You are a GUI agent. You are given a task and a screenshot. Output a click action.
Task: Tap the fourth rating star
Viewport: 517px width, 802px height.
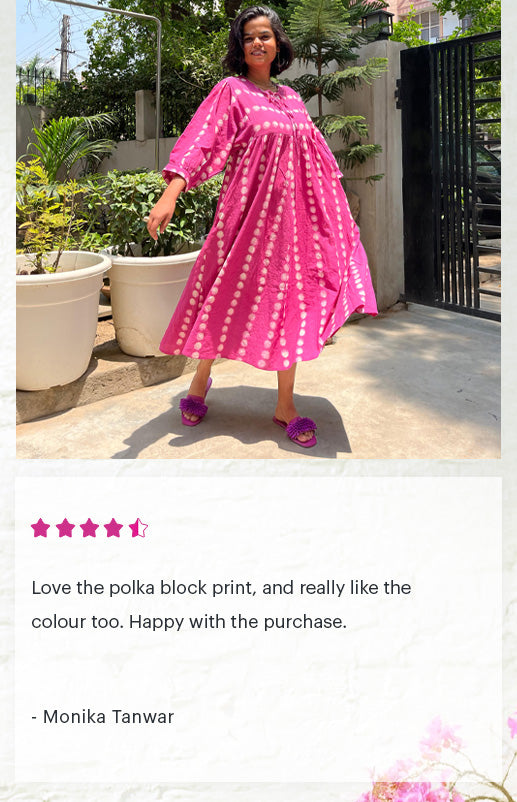(114, 528)
